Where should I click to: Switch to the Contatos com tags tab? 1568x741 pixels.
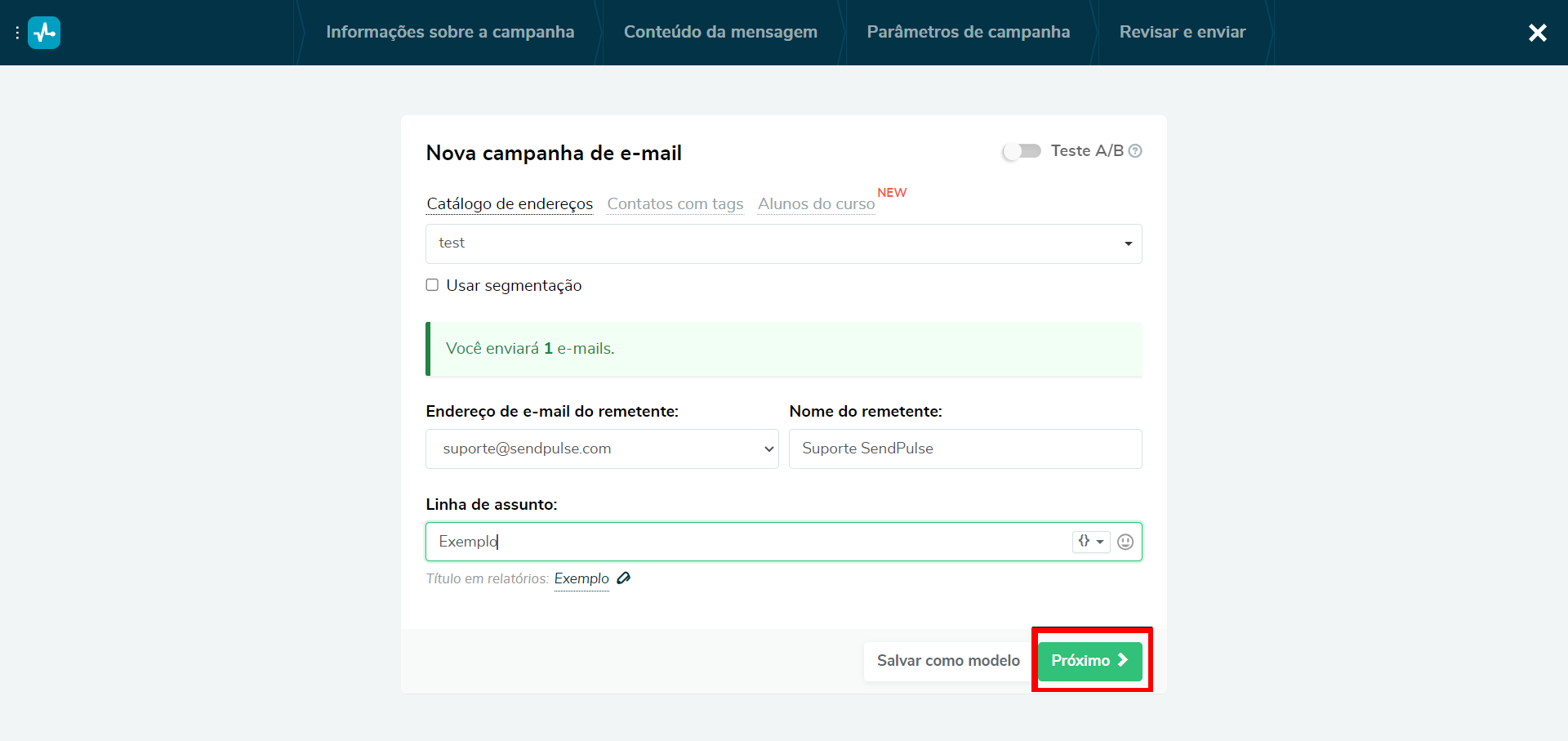coord(675,204)
